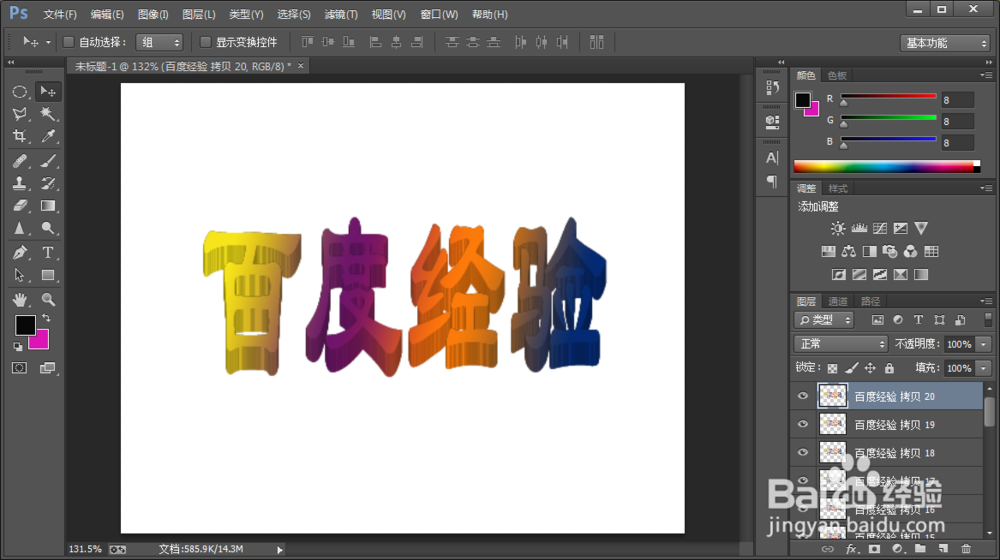1000x560 pixels.
Task: Add layer mask button
Action: (874, 549)
